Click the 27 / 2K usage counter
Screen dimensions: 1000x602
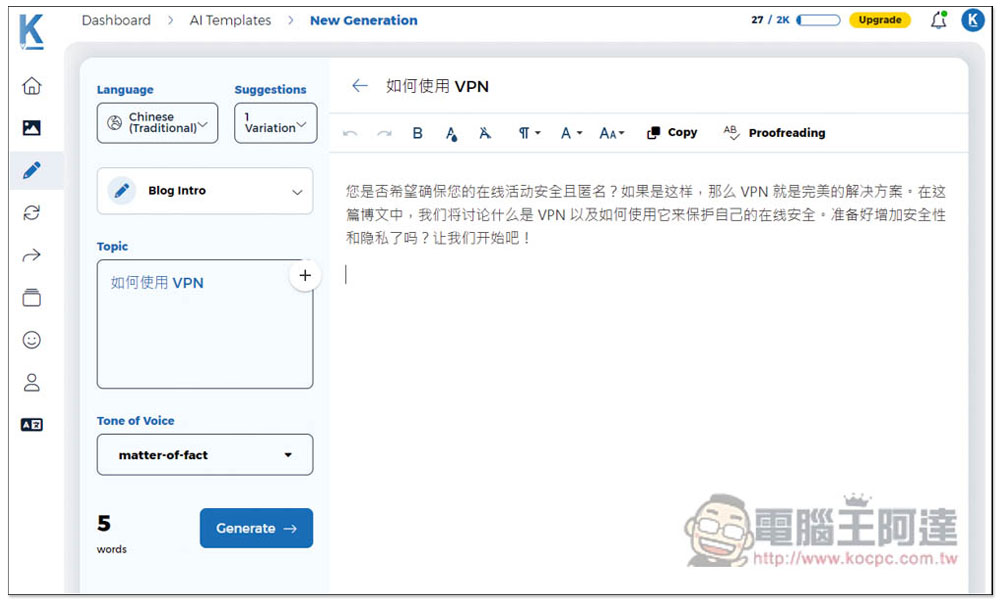click(x=770, y=20)
